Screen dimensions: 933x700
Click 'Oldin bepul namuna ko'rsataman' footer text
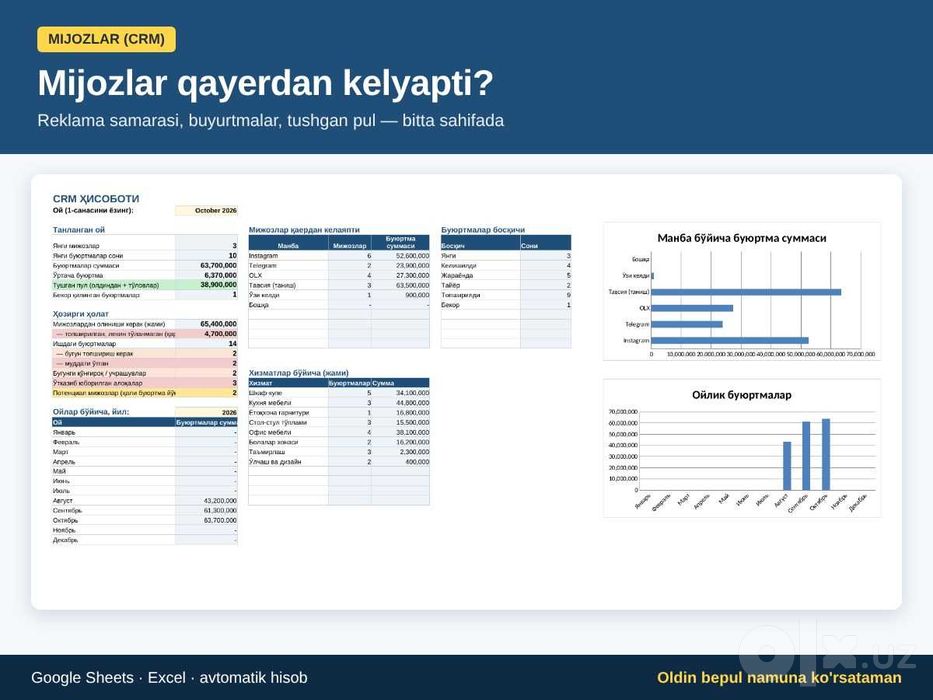[x=779, y=677]
